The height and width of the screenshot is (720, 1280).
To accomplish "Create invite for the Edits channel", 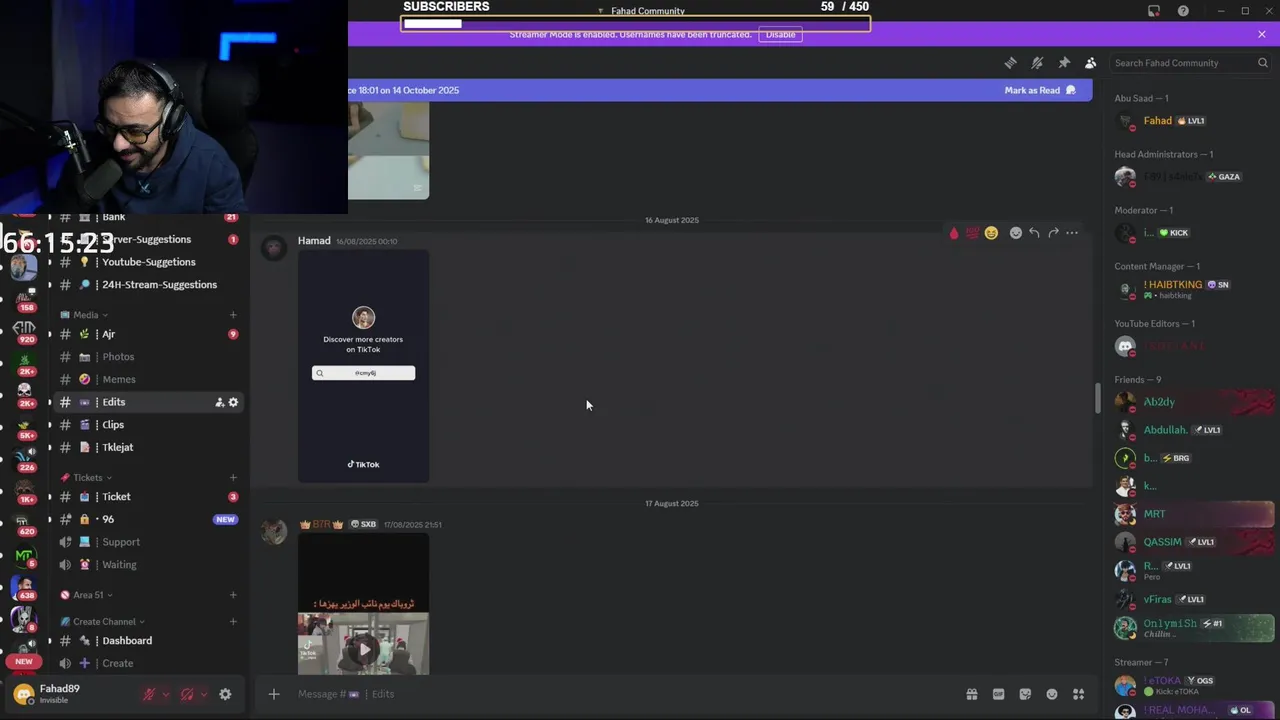I will [x=219, y=402].
